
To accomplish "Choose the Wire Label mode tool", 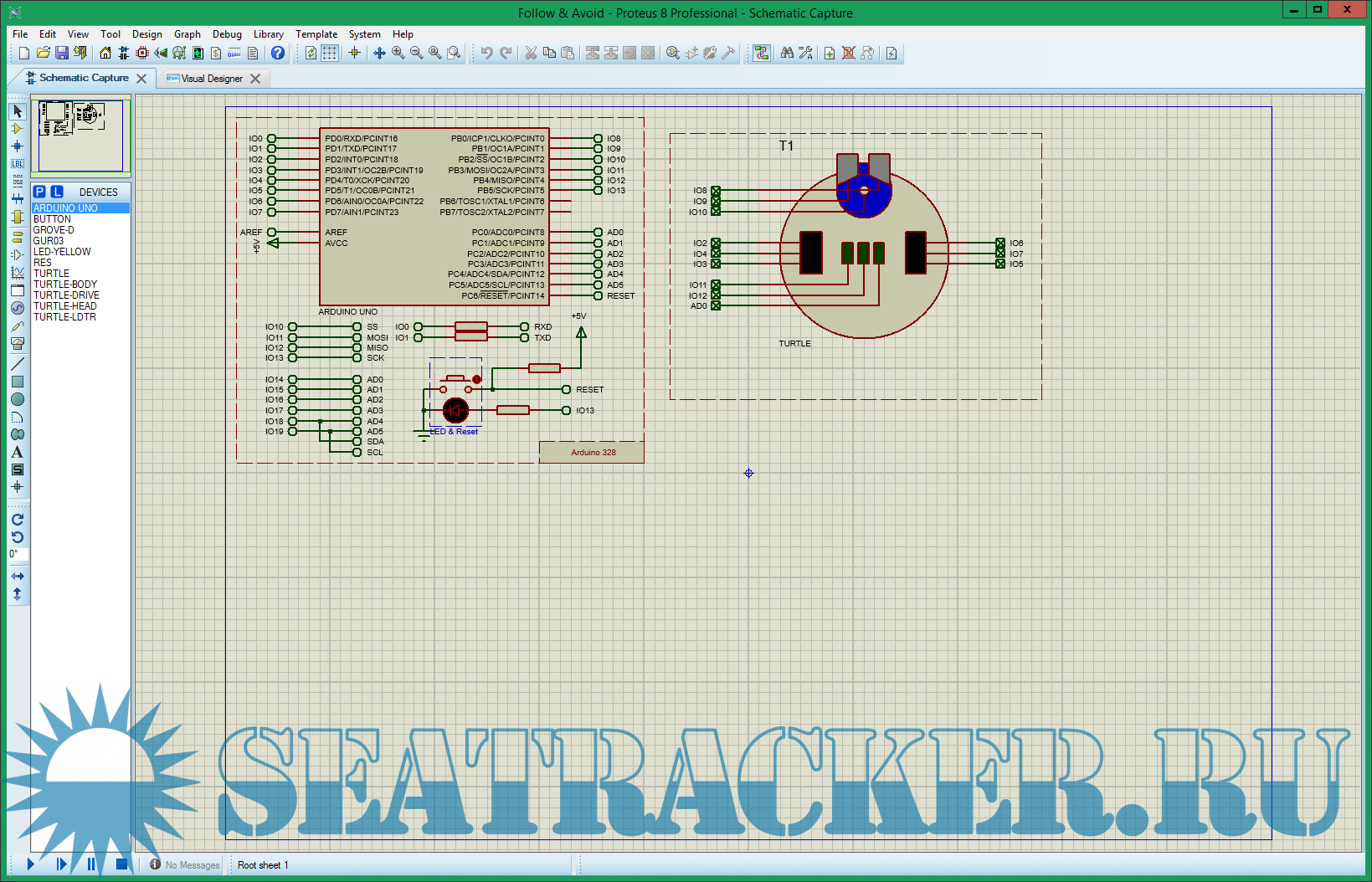I will pyautogui.click(x=17, y=163).
